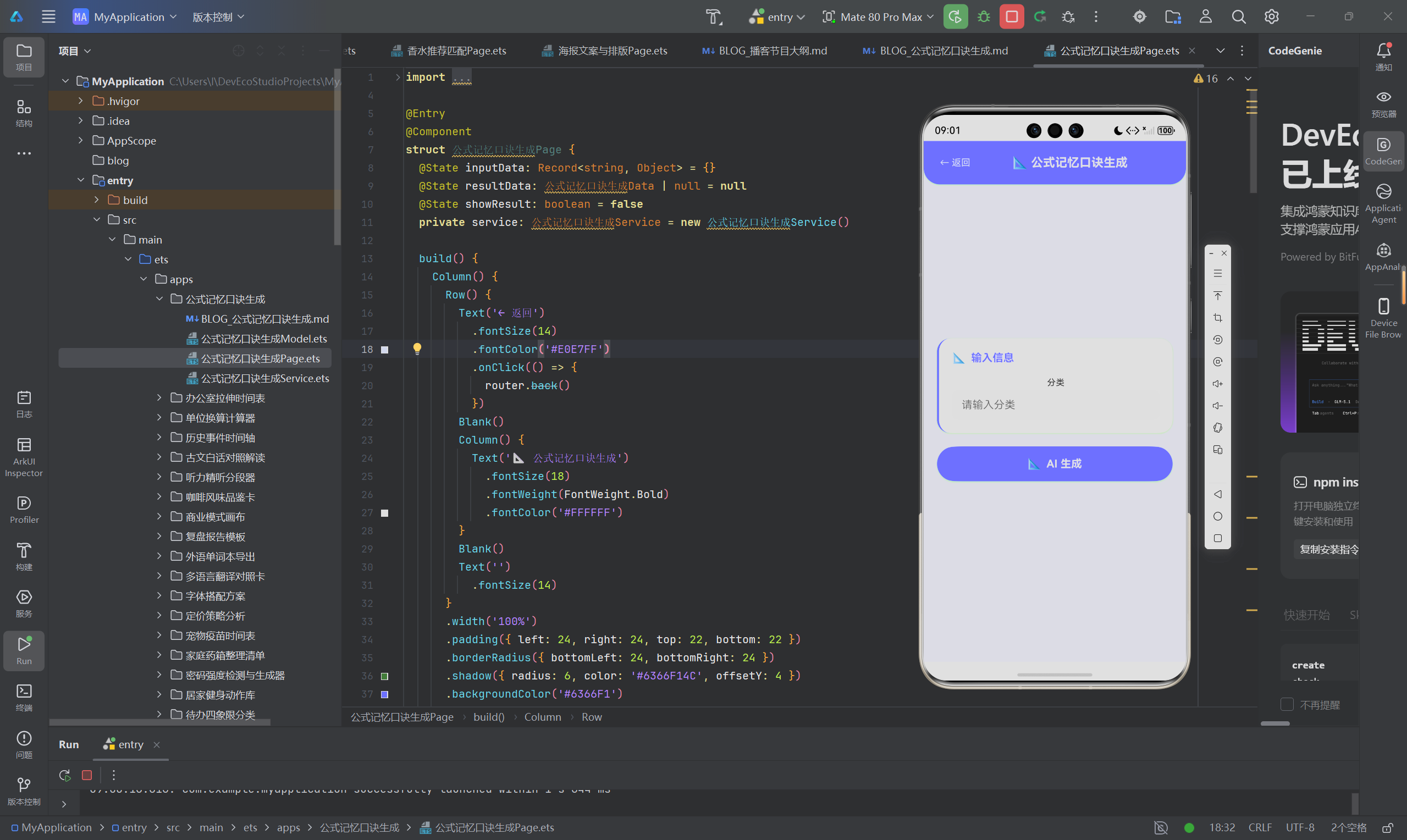Viewport: 1407px width, 840px height.
Task: Click the #6366F1 color swatch on line 37
Action: click(x=385, y=694)
